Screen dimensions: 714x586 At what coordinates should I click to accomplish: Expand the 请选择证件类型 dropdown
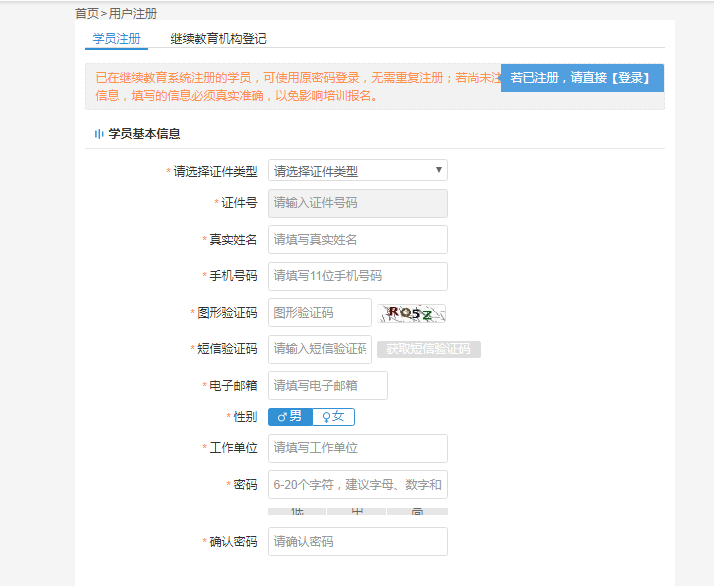[x=357, y=171]
